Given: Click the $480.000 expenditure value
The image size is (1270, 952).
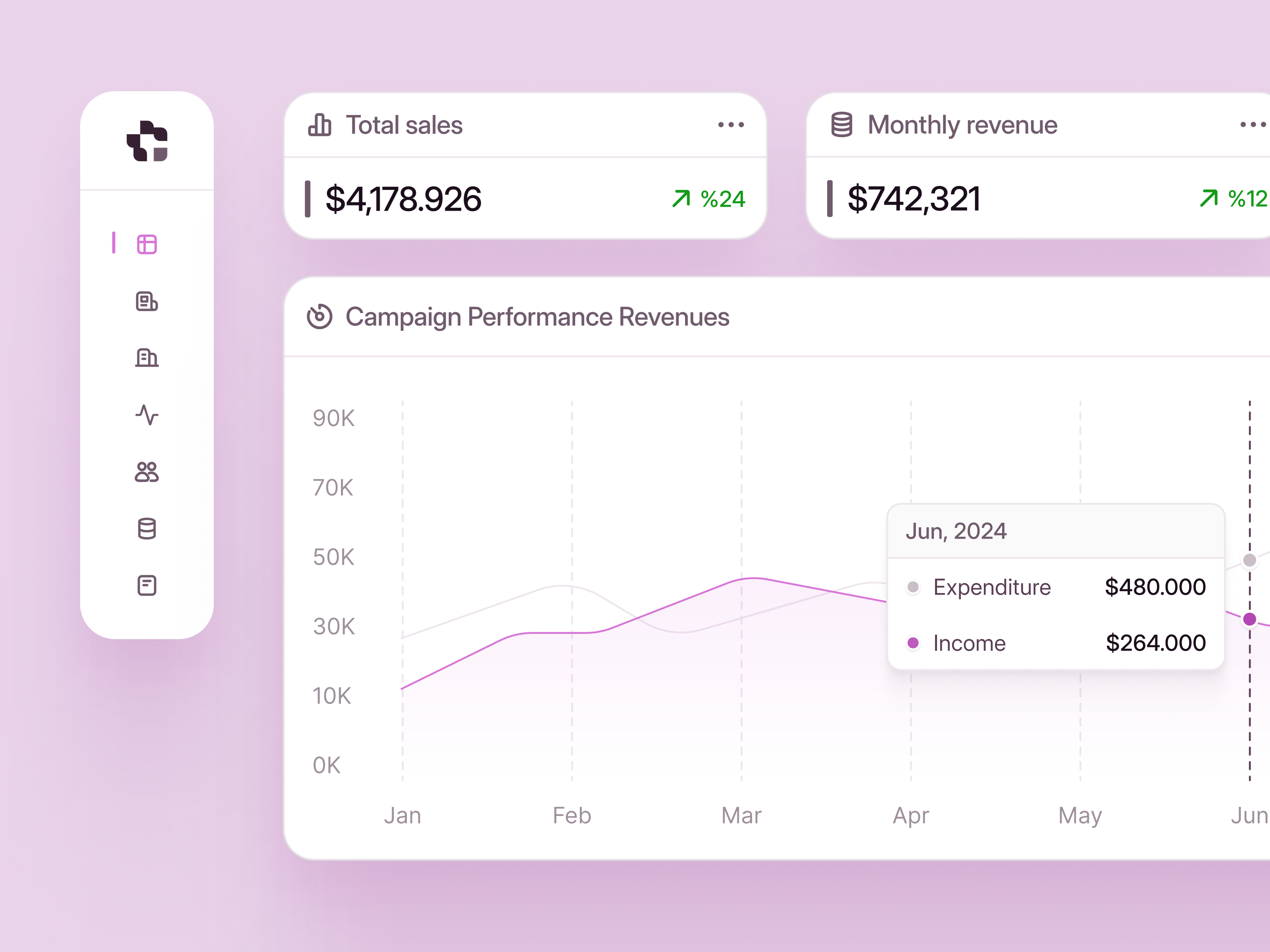Looking at the screenshot, I should [x=1155, y=587].
